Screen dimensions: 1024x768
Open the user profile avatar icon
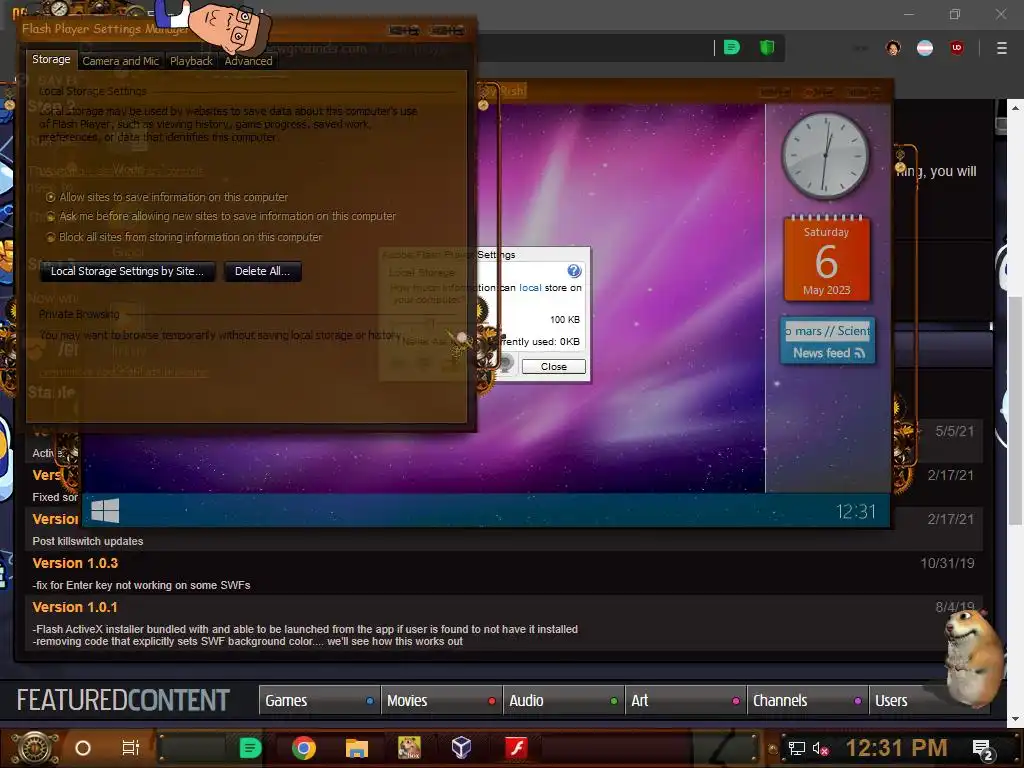tap(893, 48)
